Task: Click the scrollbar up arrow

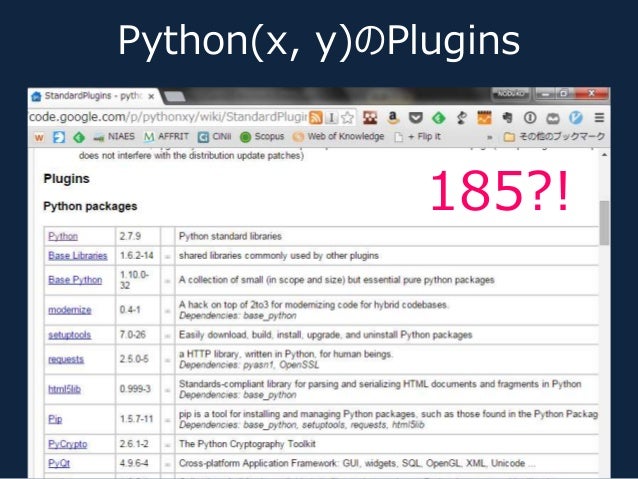Action: [x=605, y=155]
